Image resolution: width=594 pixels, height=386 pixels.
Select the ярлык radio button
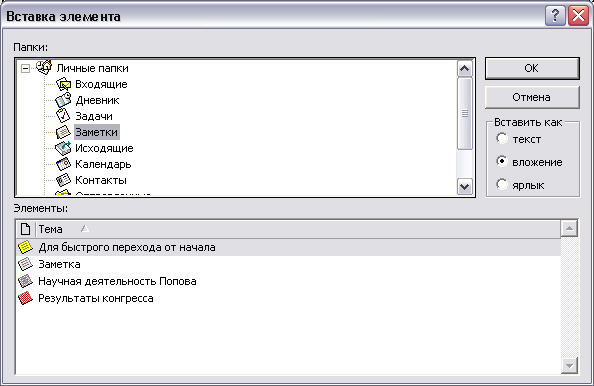(502, 184)
